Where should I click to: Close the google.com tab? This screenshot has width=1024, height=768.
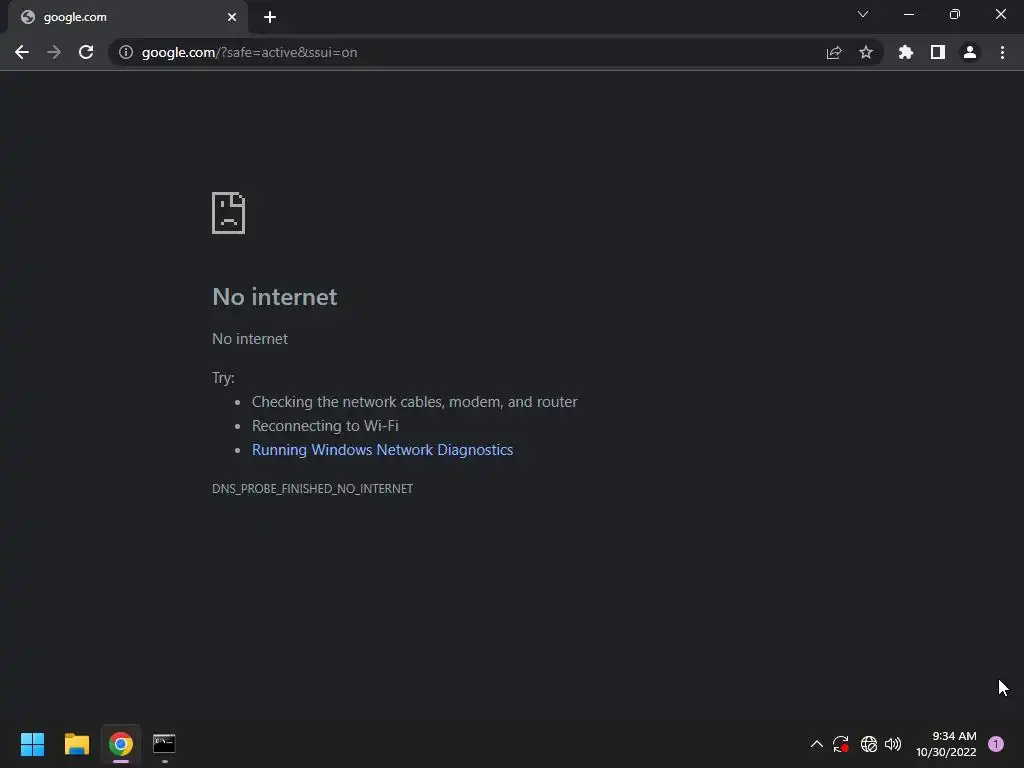coord(232,17)
